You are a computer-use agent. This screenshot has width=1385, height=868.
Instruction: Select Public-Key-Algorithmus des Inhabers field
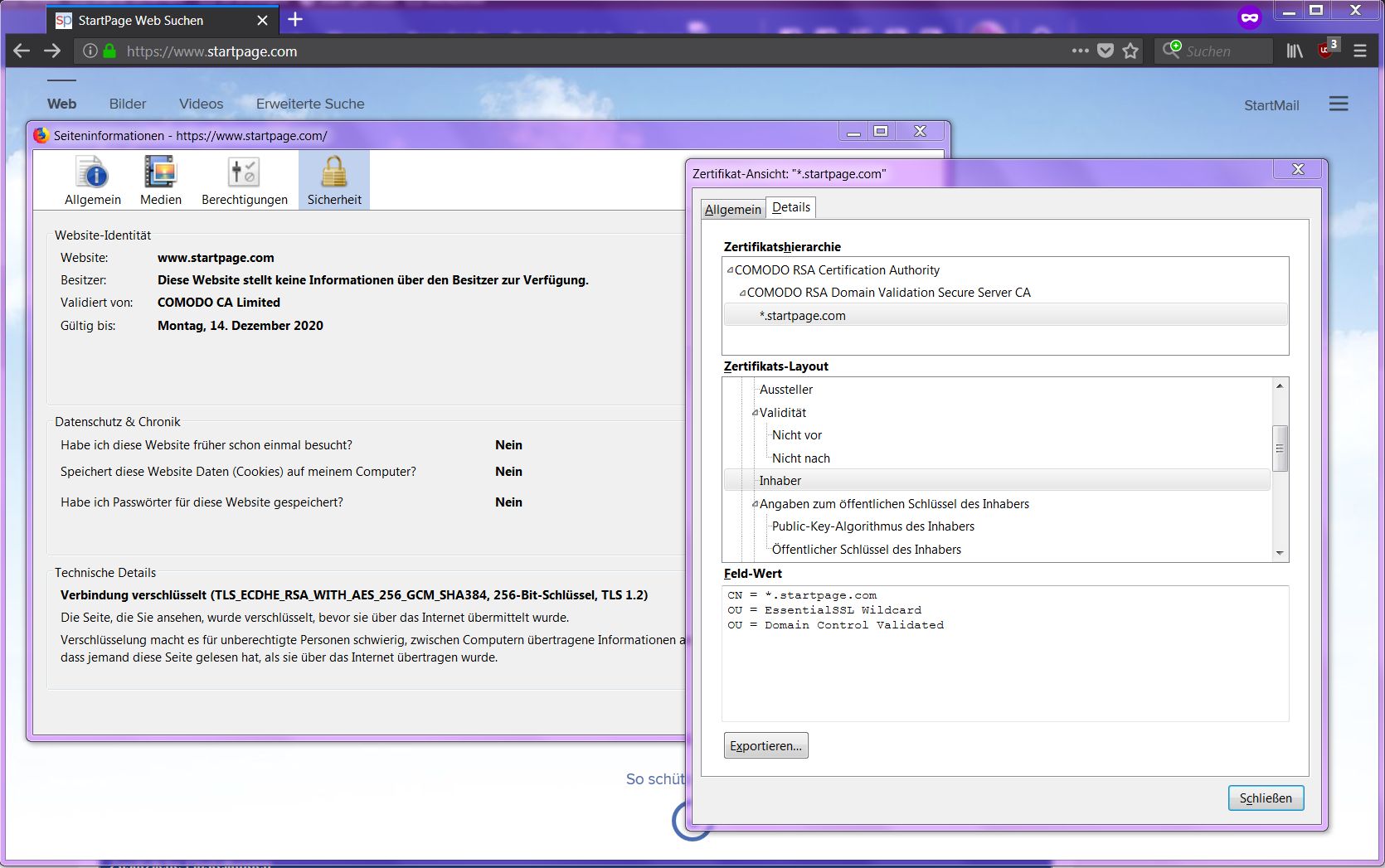873,526
